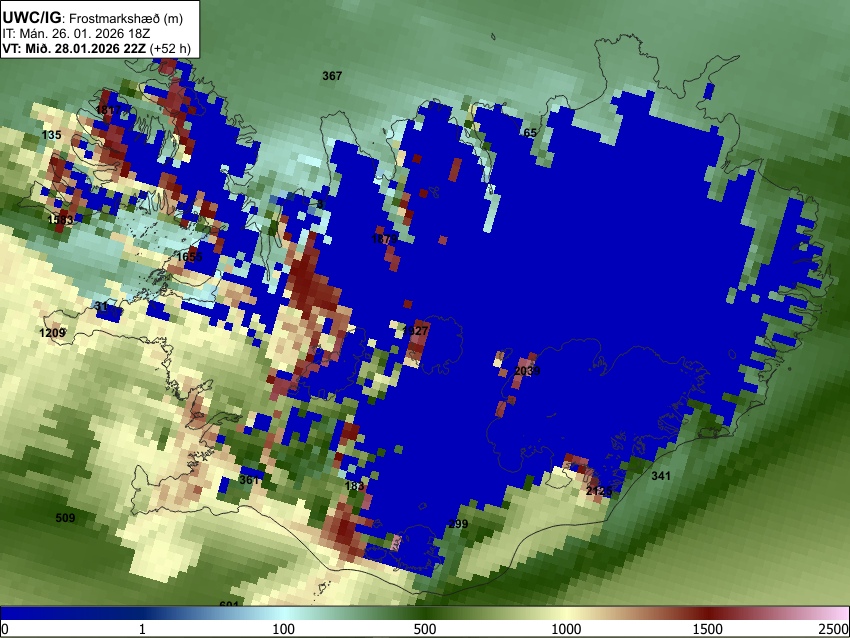Click the map value label "2039"

tap(527, 371)
